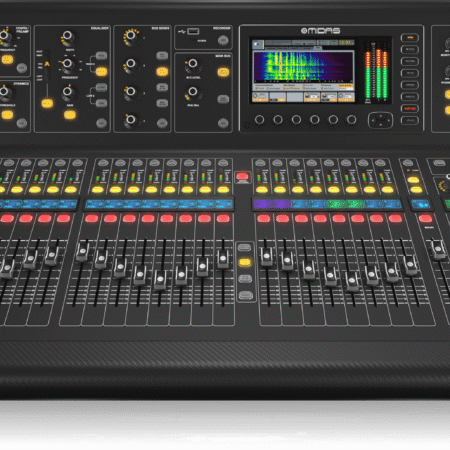Click the round View button in the Equaliser section
Image resolution: width=450 pixels, height=450 pixels.
tap(101, 123)
